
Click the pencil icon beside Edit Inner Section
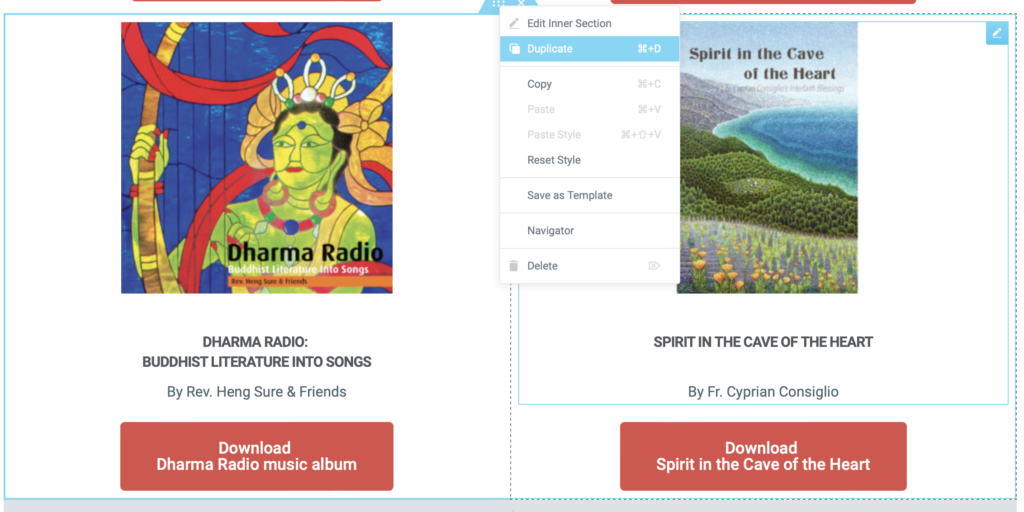click(514, 24)
